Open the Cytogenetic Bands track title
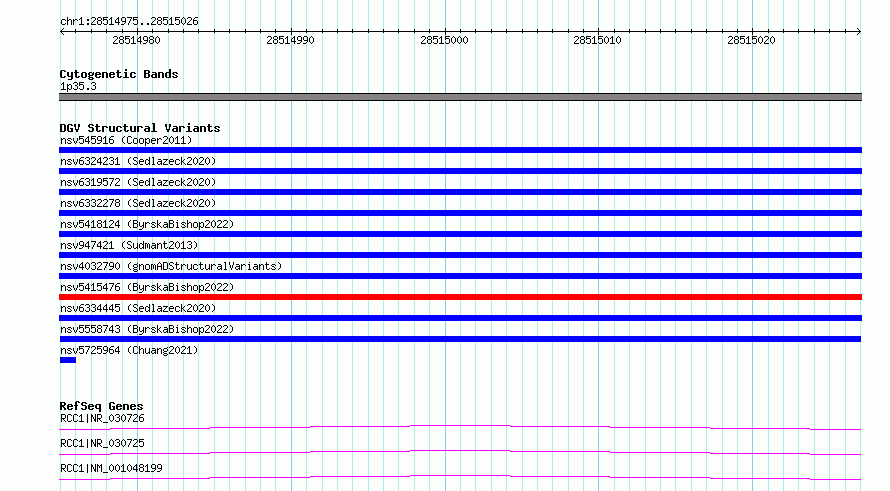 tap(119, 74)
